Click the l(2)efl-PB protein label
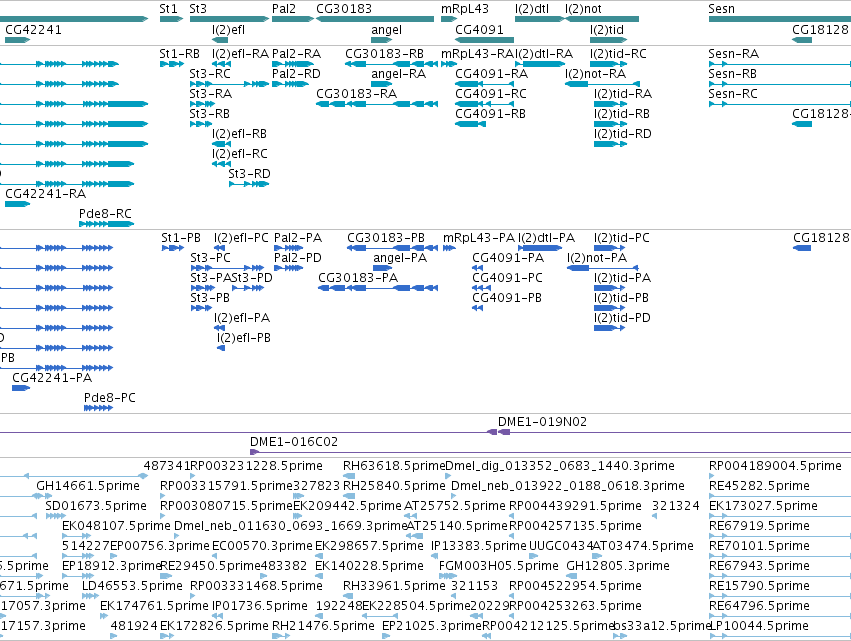851x641 pixels. click(x=244, y=338)
